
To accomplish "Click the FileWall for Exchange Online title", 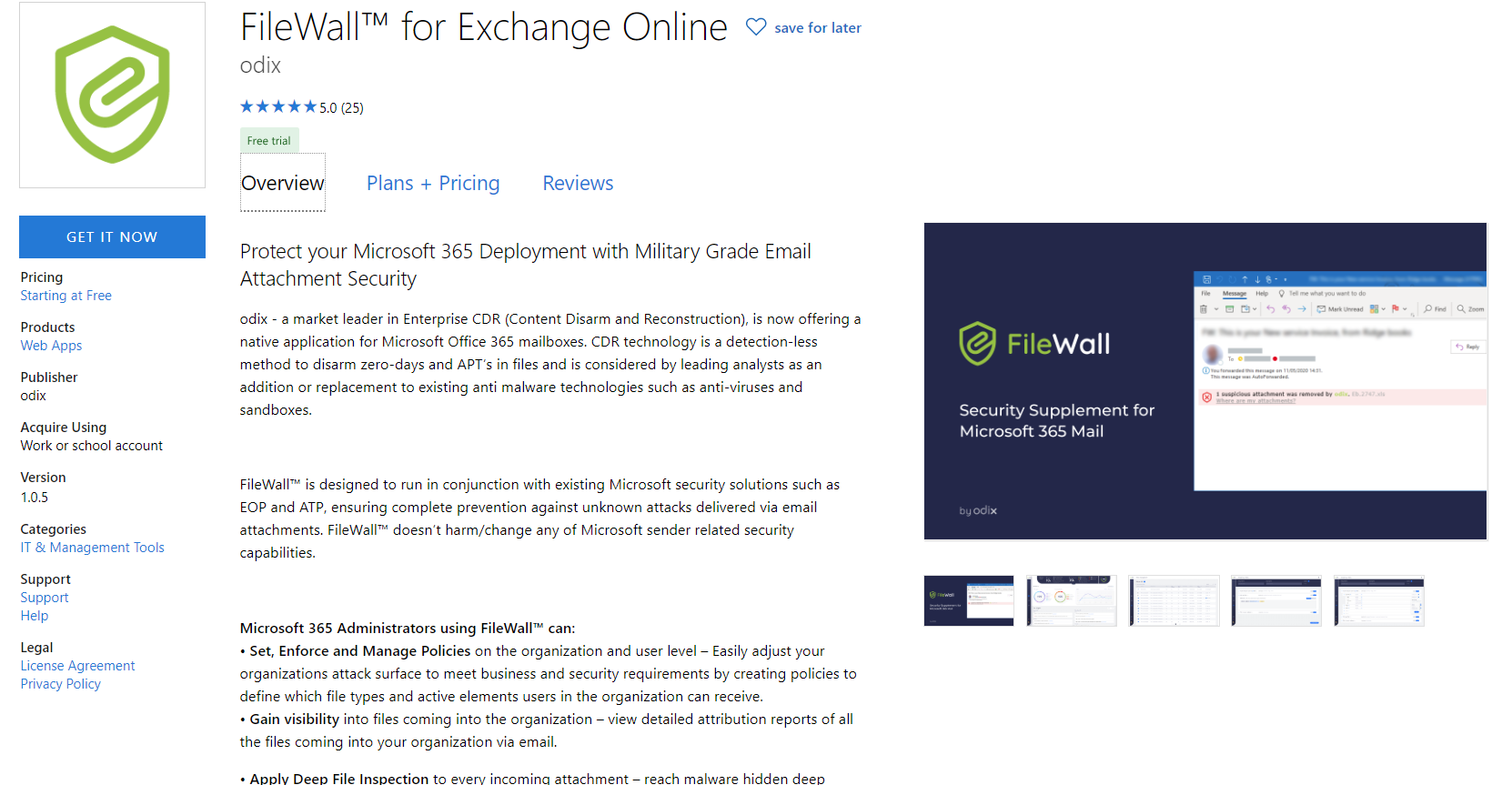I will pos(484,27).
